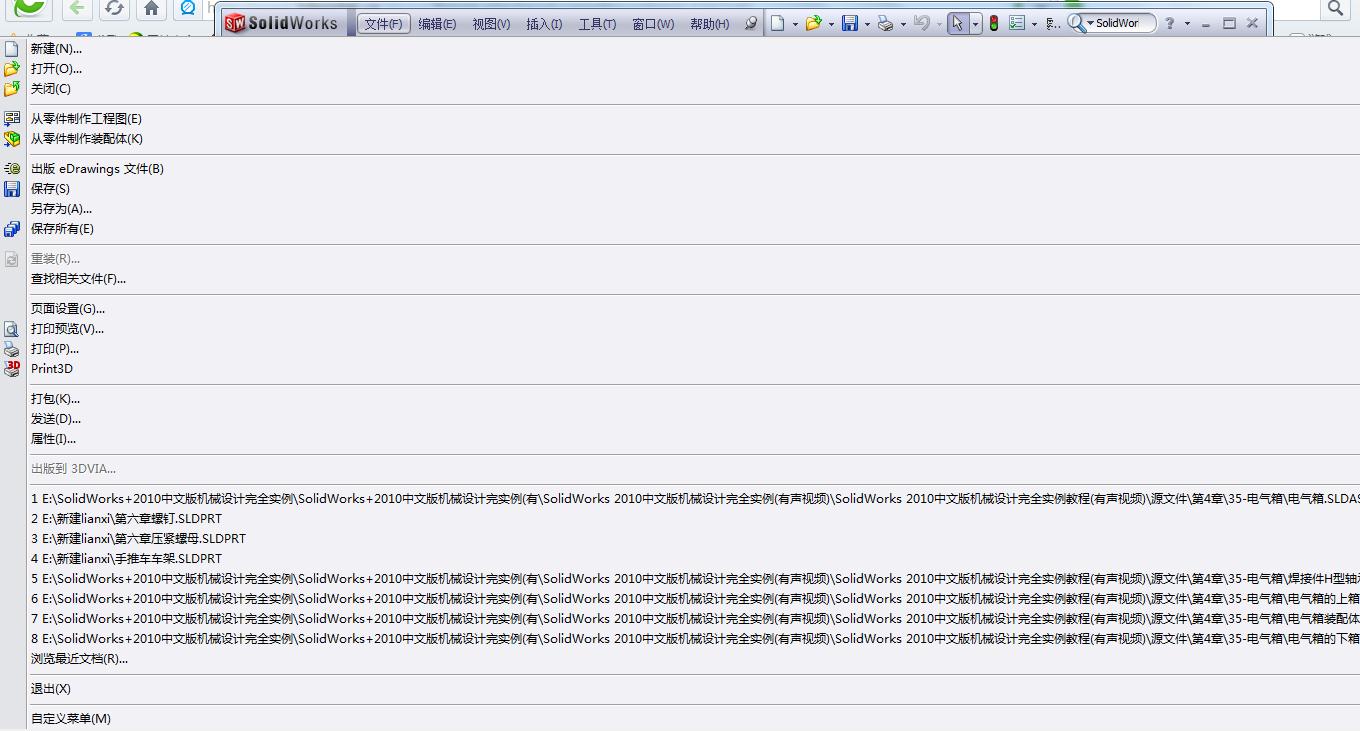Open the 插入(I) menu

(544, 24)
